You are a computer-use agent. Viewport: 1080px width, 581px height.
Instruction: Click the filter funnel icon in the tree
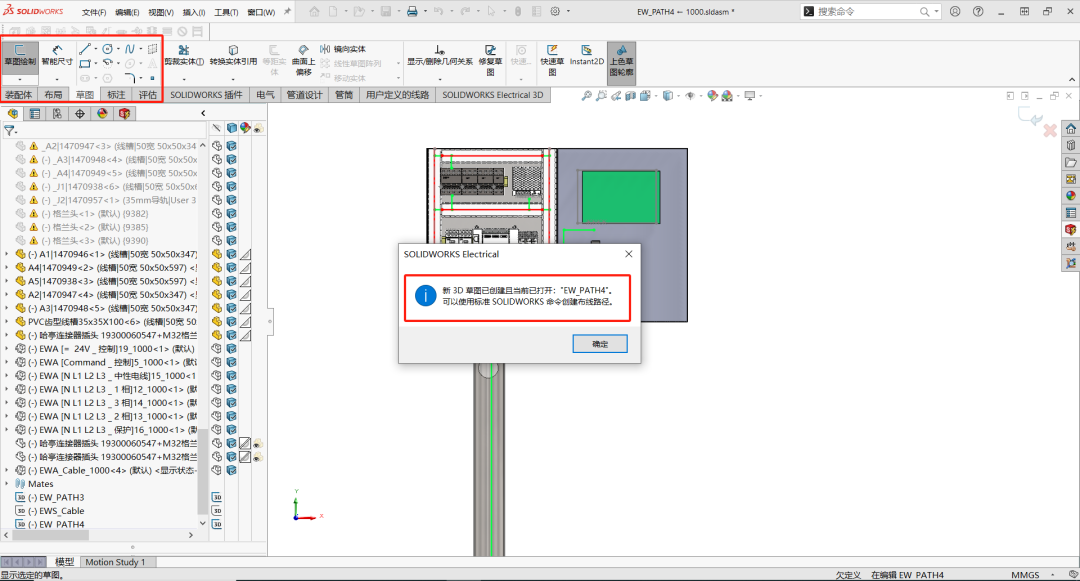coord(9,129)
